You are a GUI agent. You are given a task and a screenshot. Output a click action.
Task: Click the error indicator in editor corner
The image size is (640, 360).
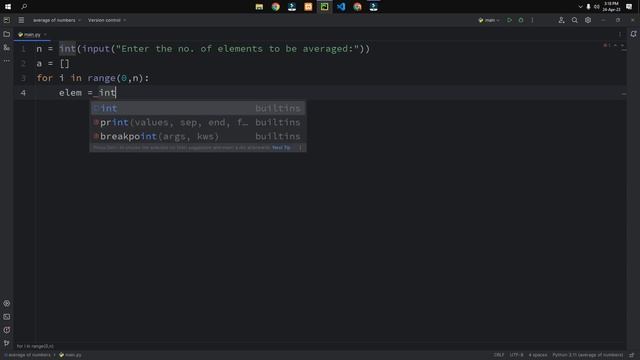point(607,45)
